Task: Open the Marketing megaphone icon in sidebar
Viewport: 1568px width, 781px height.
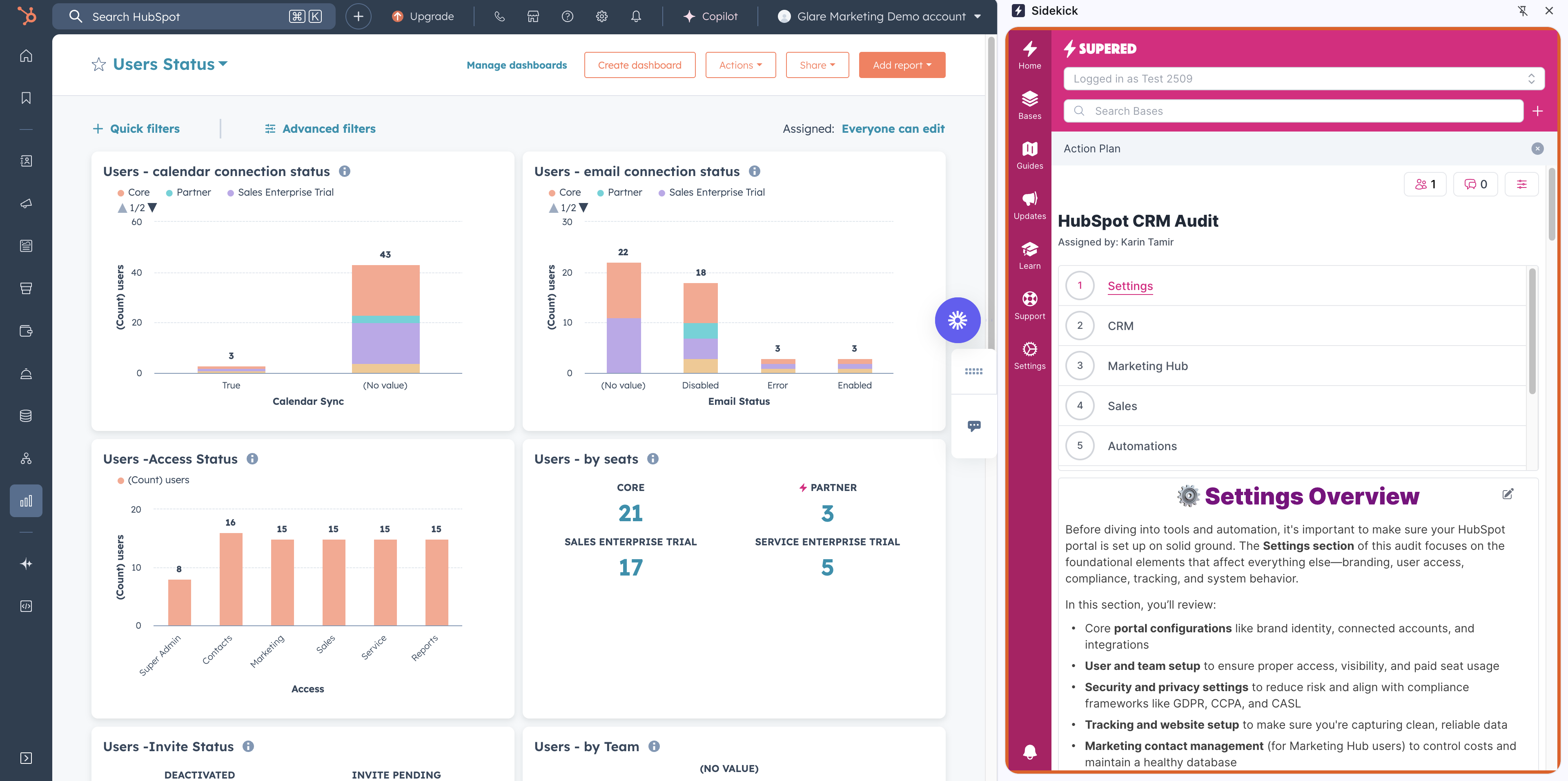Action: (x=26, y=203)
